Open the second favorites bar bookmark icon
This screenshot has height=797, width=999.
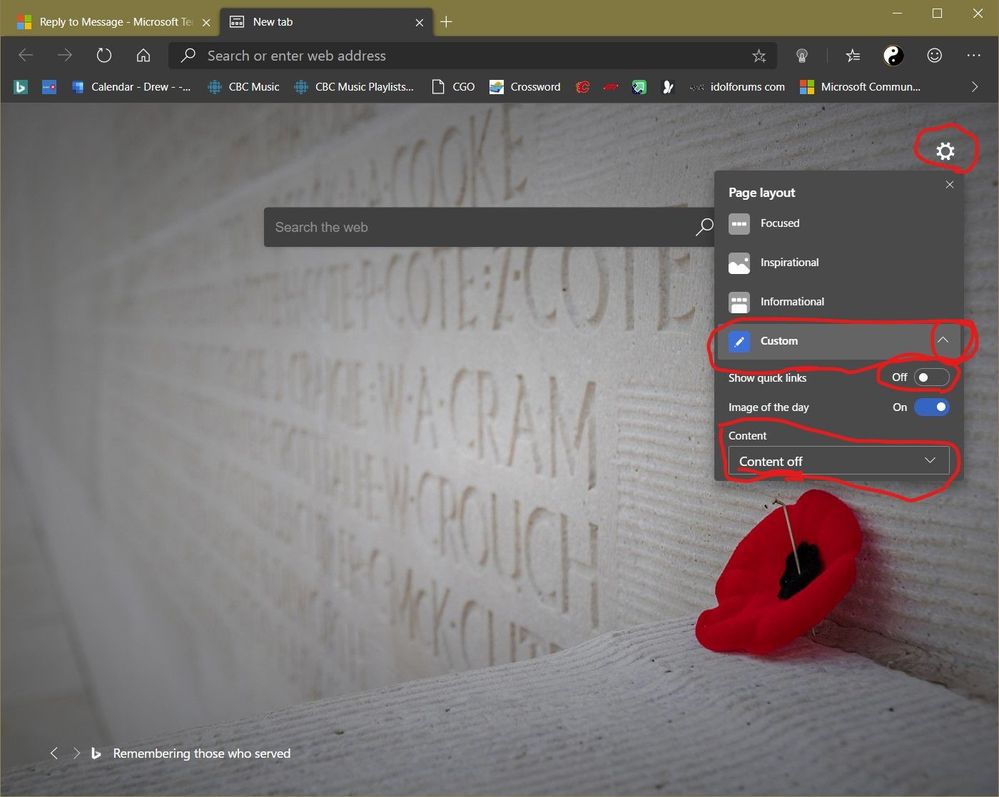[49, 87]
